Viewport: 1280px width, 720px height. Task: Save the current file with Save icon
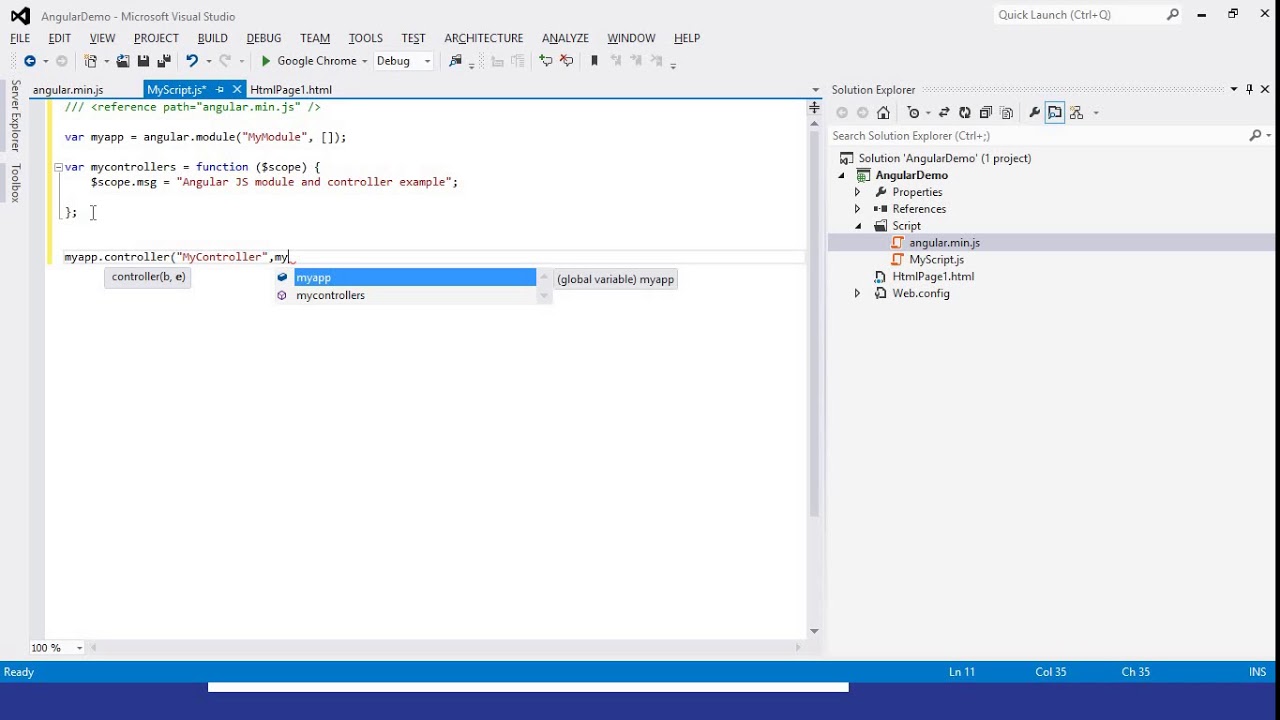(143, 61)
